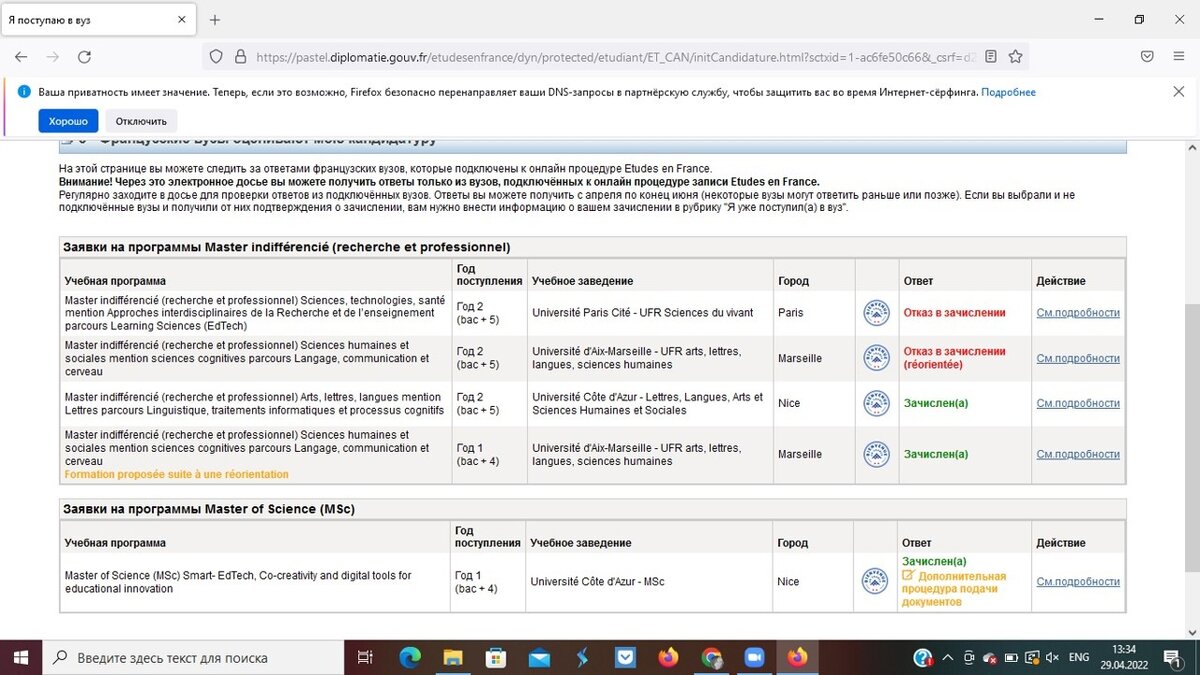Open the 'Подробнее' link in notification
The width and height of the screenshot is (1200, 675).
pyautogui.click(x=1008, y=92)
